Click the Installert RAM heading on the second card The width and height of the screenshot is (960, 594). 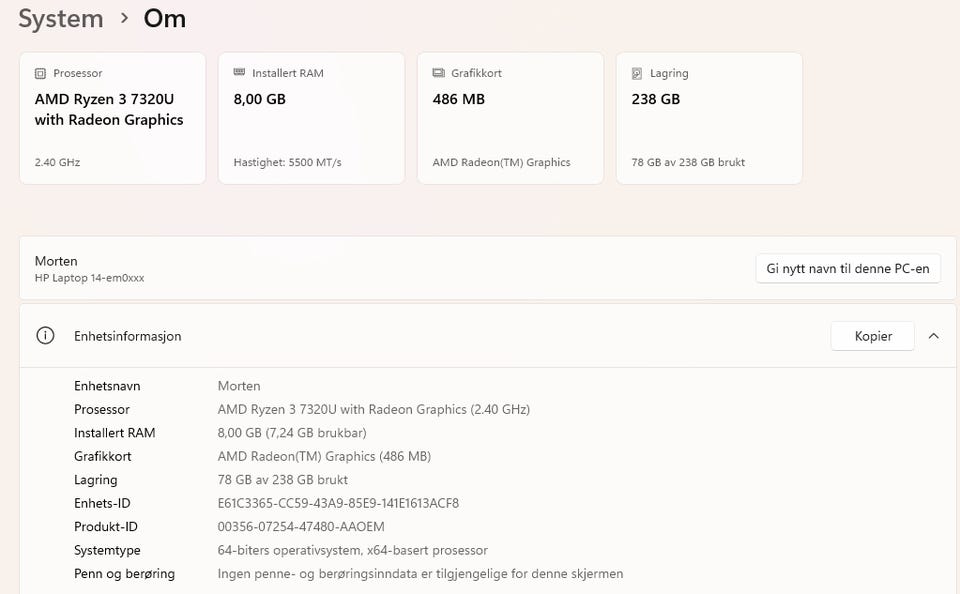click(288, 73)
